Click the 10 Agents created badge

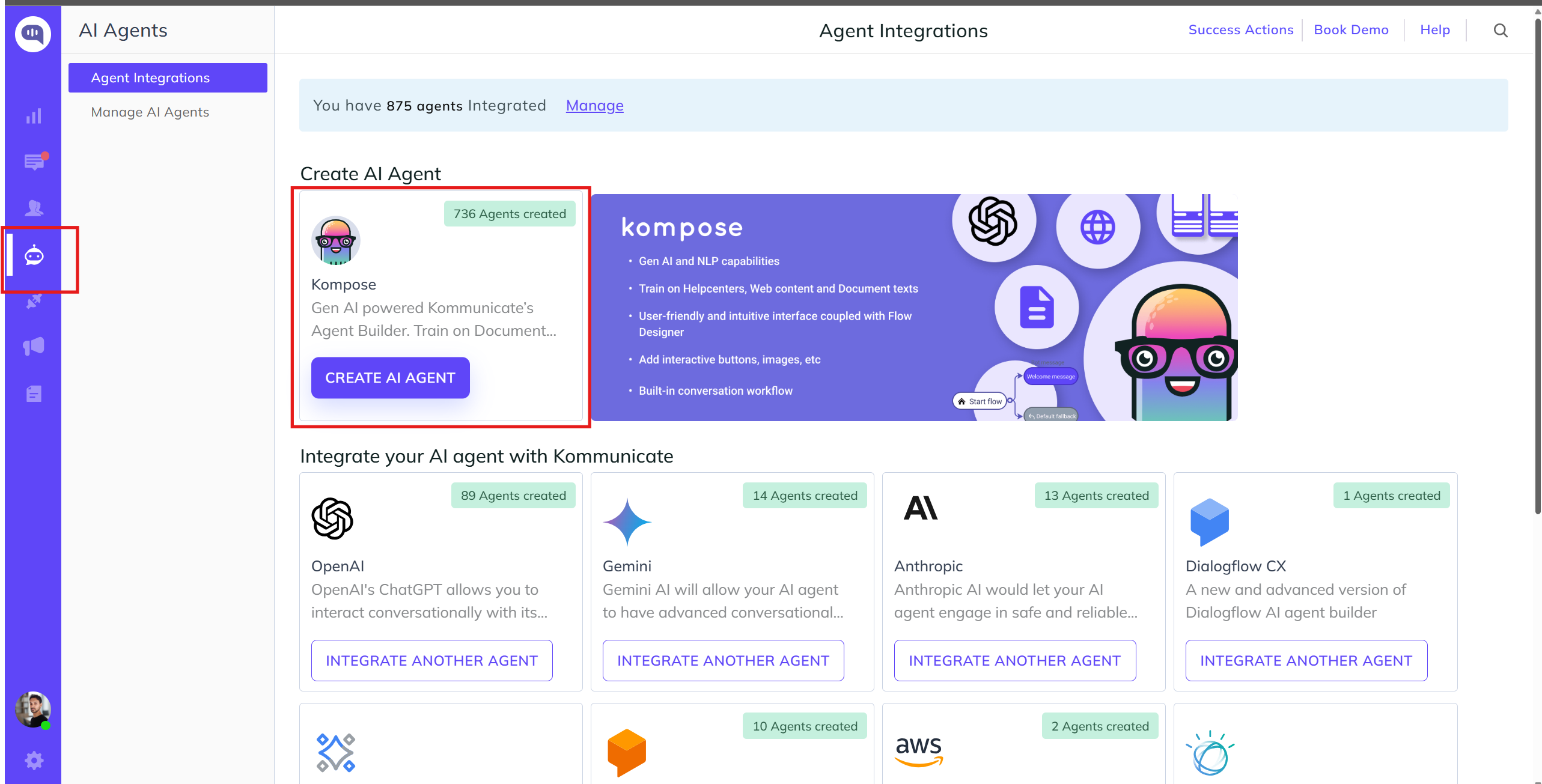pos(805,726)
